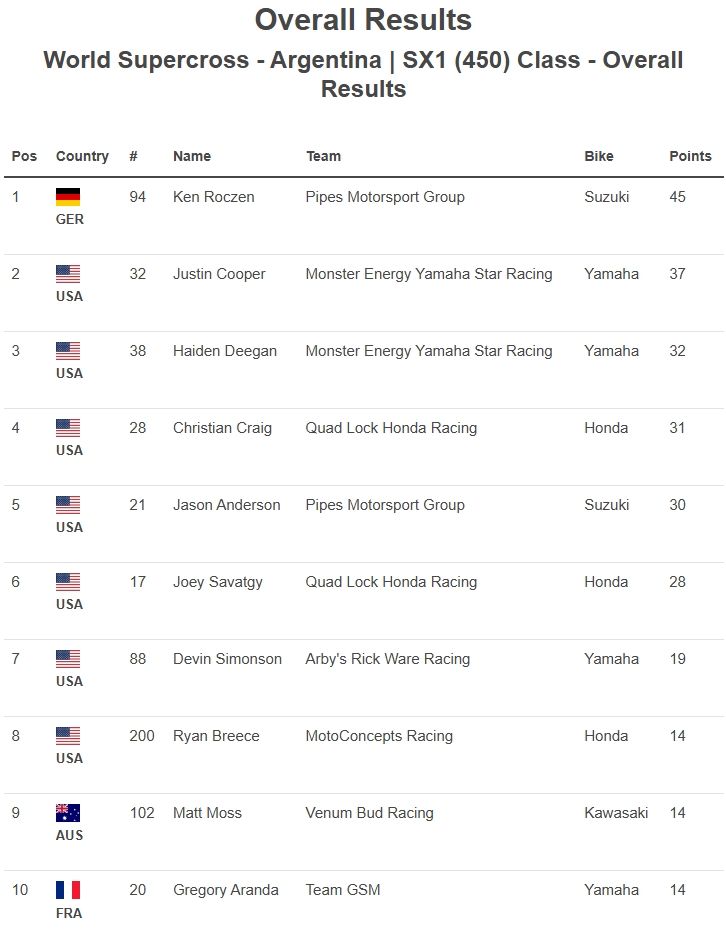Click the Name column header
726x936 pixels.
pos(192,156)
